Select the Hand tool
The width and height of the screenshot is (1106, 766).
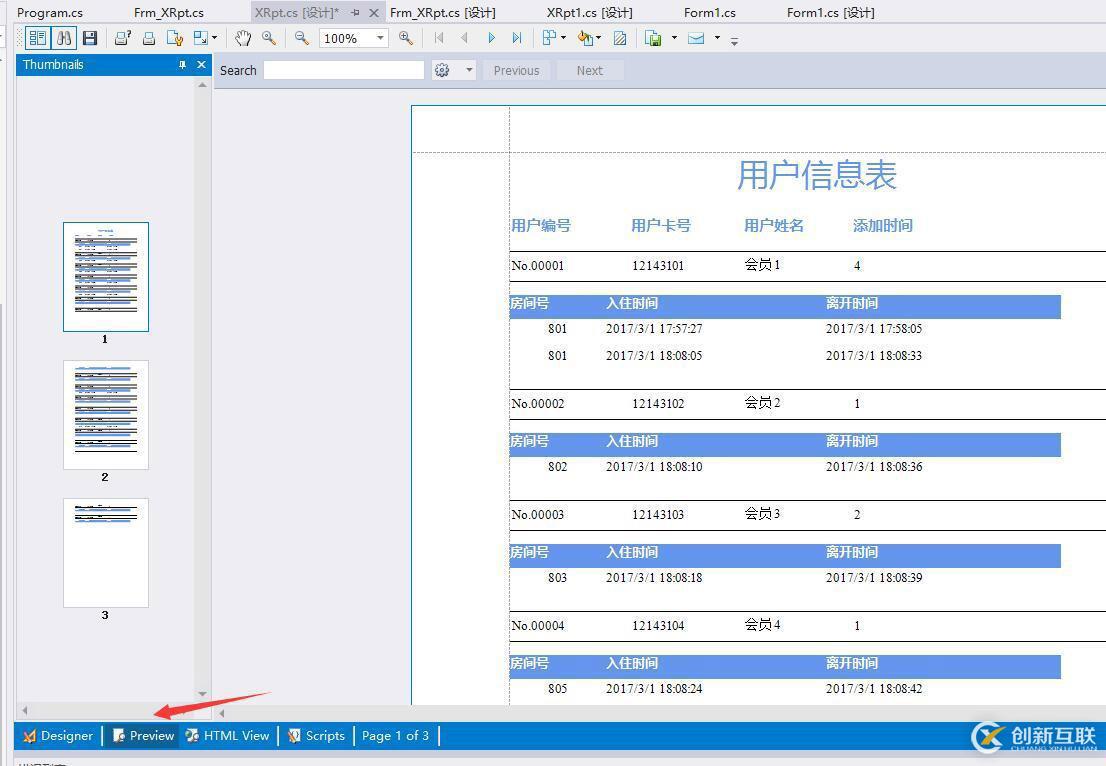[243, 38]
